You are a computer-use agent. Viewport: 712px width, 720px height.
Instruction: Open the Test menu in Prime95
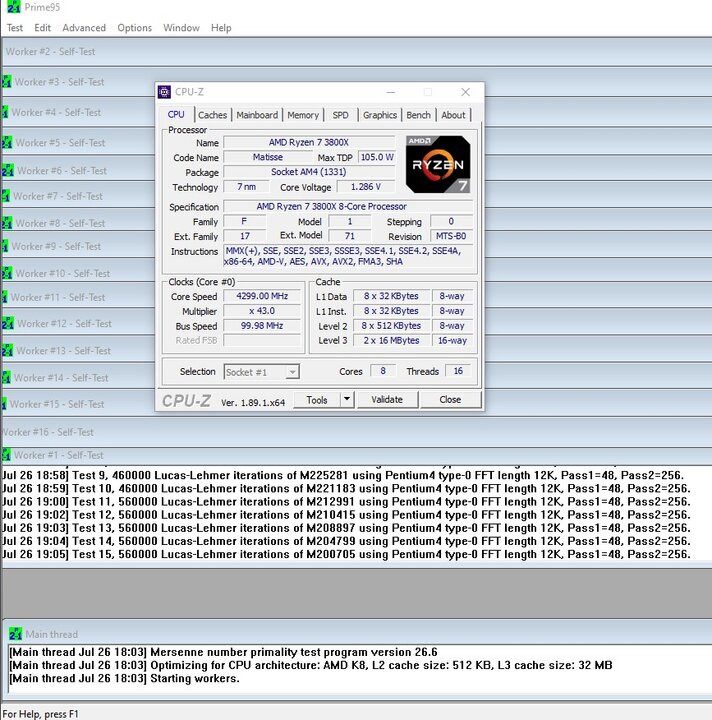[15, 28]
